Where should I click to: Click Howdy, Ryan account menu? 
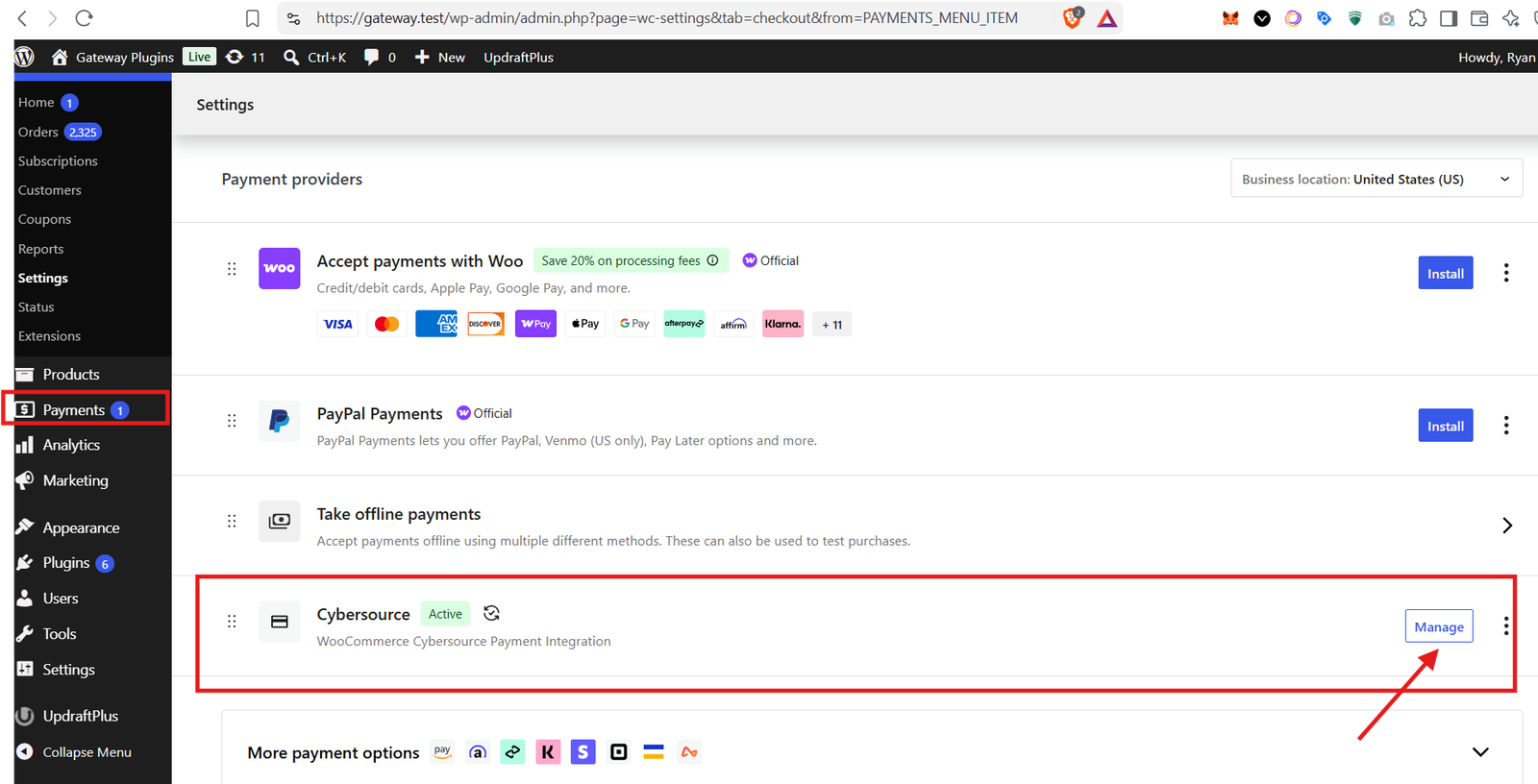coord(1497,57)
